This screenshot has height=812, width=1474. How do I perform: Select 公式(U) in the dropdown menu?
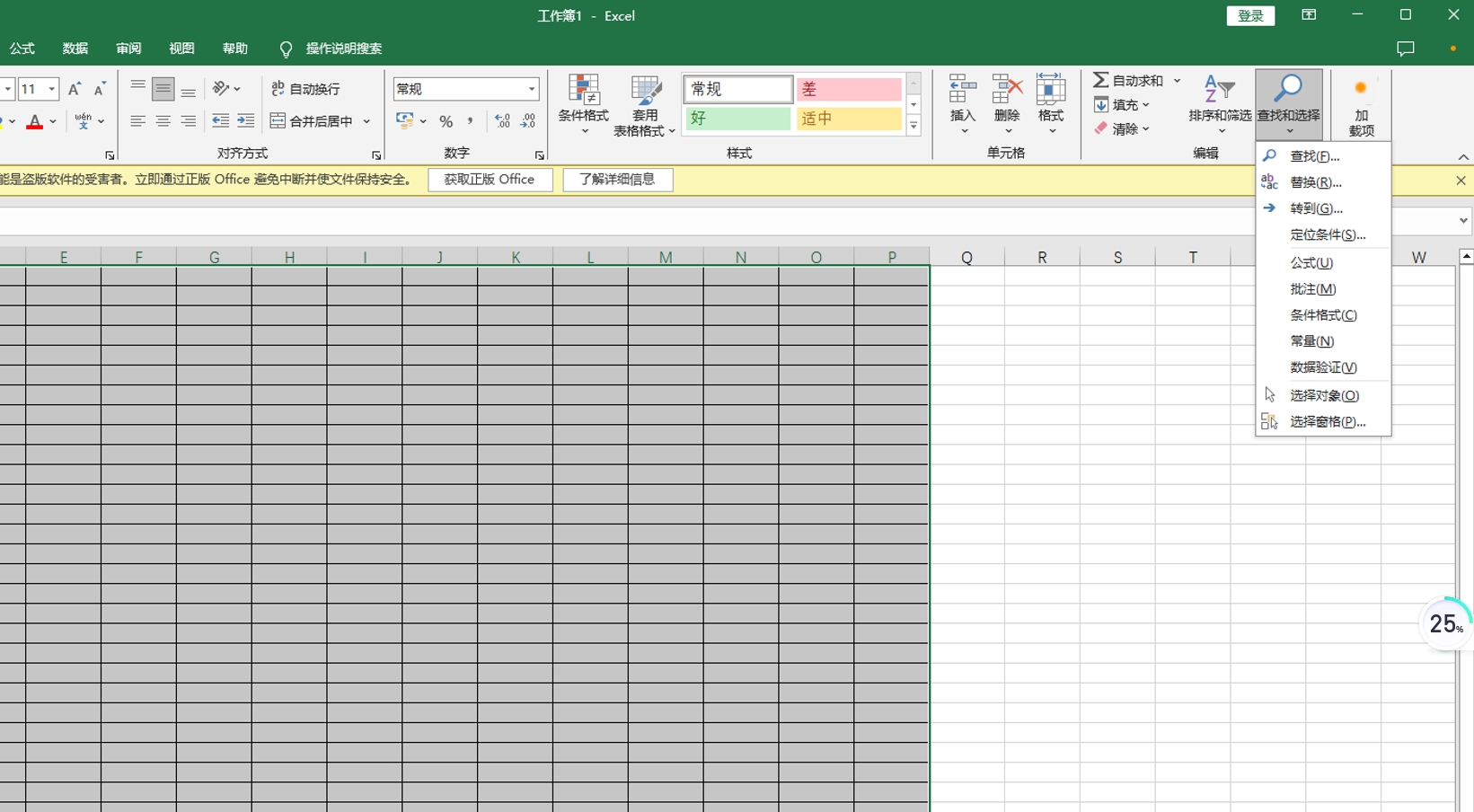(1323, 263)
